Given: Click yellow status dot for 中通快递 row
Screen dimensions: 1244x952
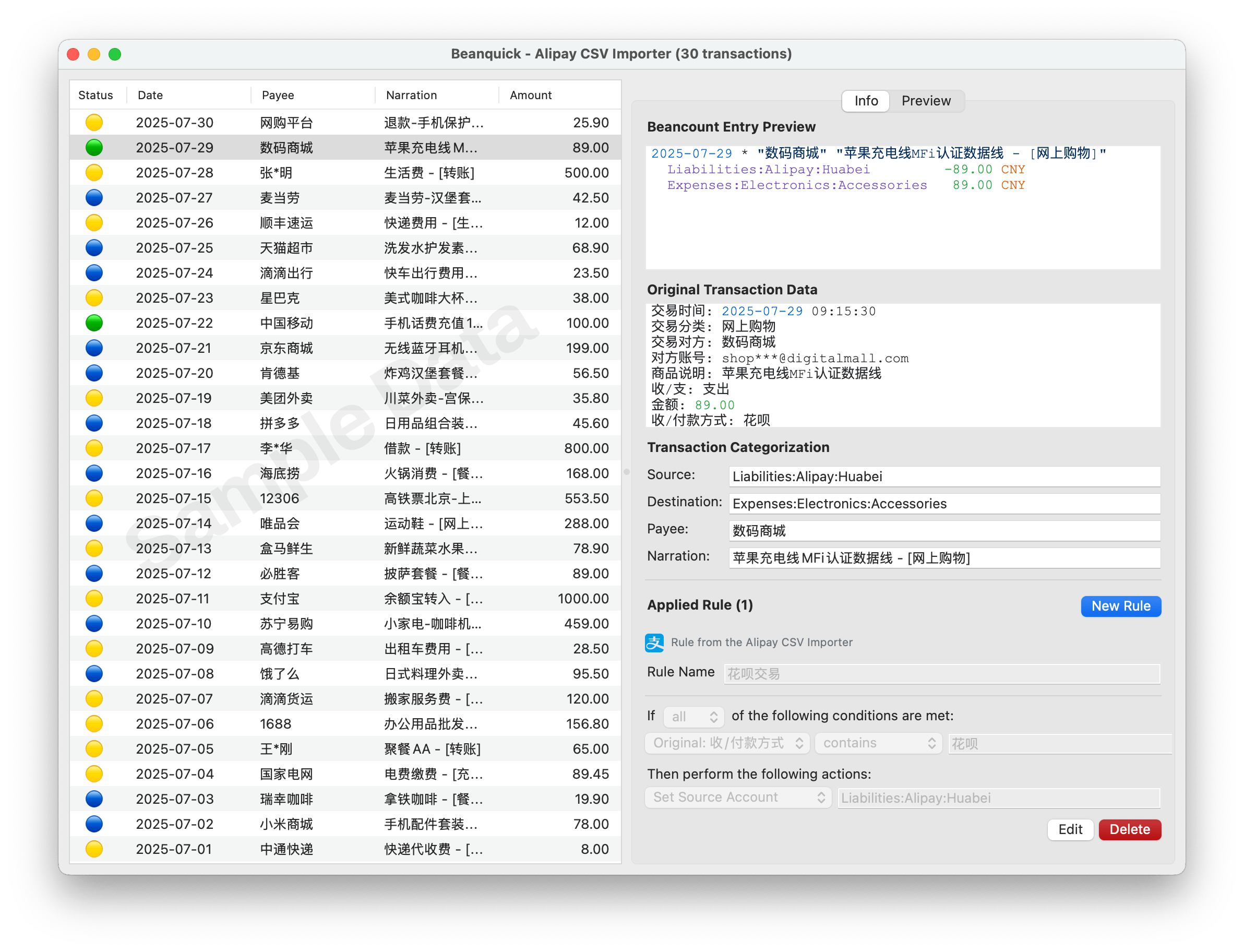Looking at the screenshot, I should tap(94, 849).
